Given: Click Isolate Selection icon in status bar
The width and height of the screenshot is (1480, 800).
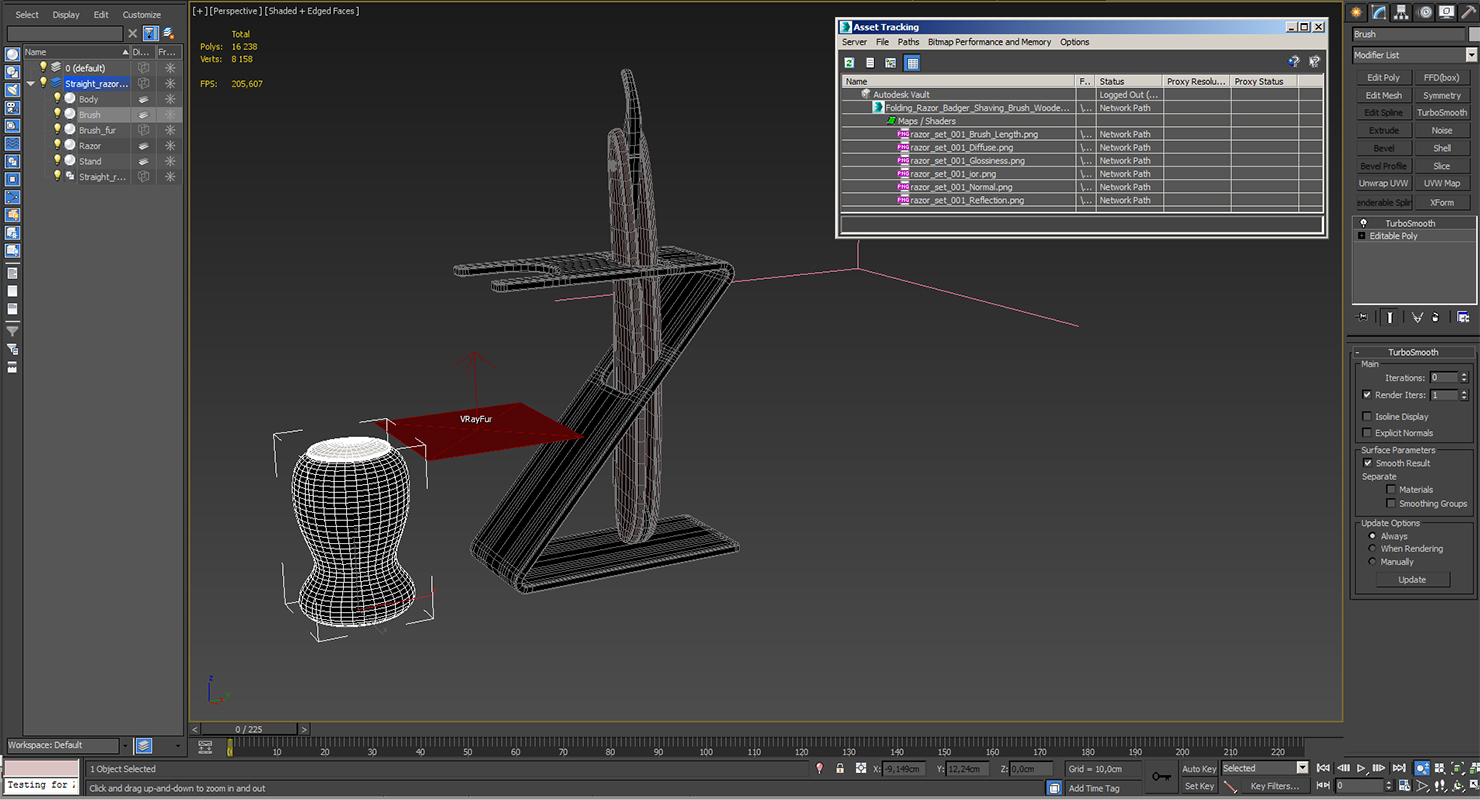Looking at the screenshot, I should [819, 768].
